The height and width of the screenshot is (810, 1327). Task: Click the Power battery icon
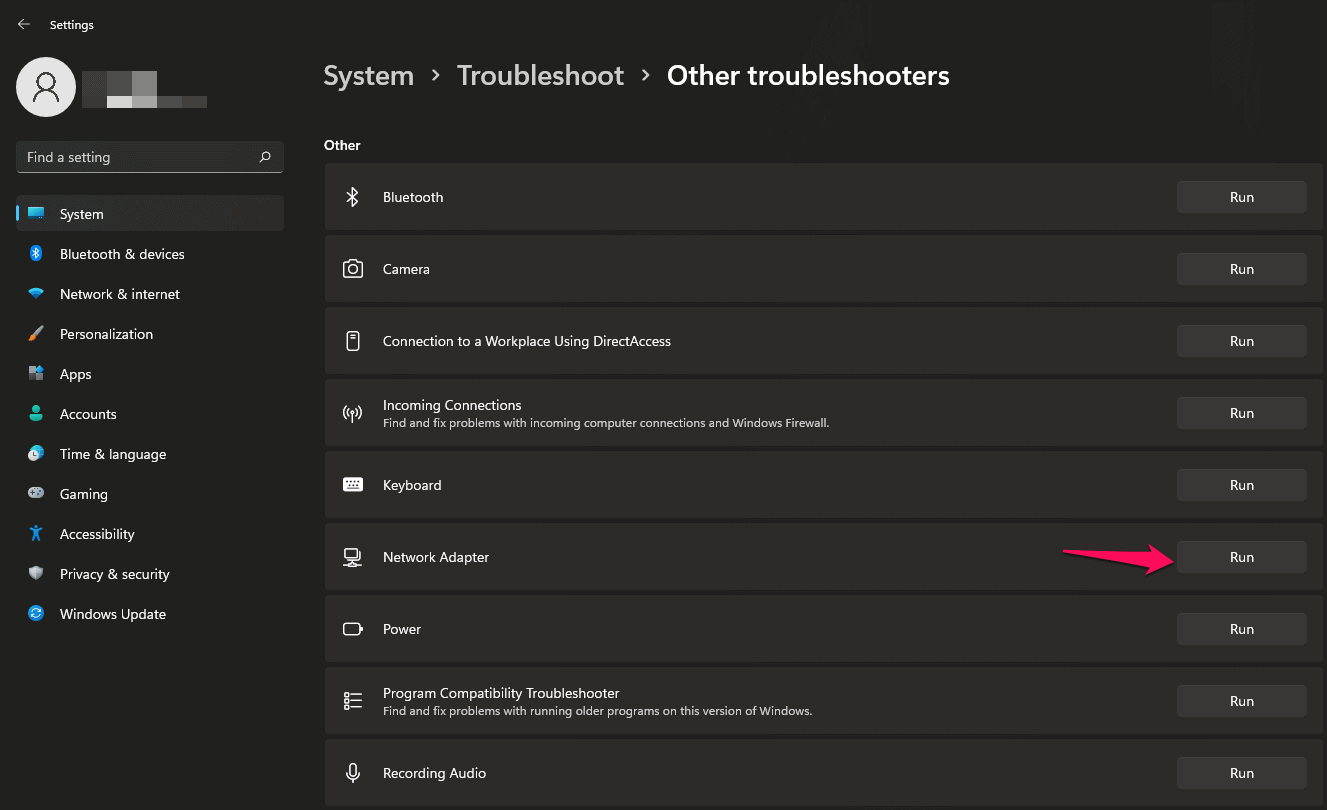[353, 629]
